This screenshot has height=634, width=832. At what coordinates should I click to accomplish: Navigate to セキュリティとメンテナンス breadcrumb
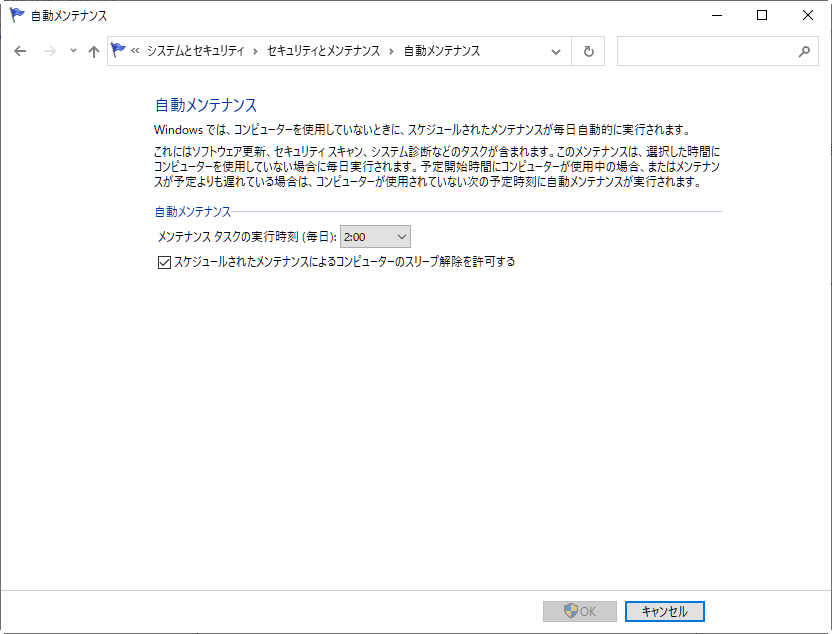[x=323, y=51]
